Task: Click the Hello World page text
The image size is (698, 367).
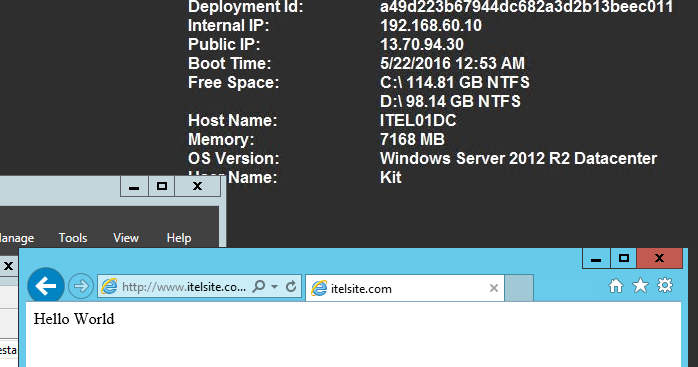Action: tap(74, 319)
